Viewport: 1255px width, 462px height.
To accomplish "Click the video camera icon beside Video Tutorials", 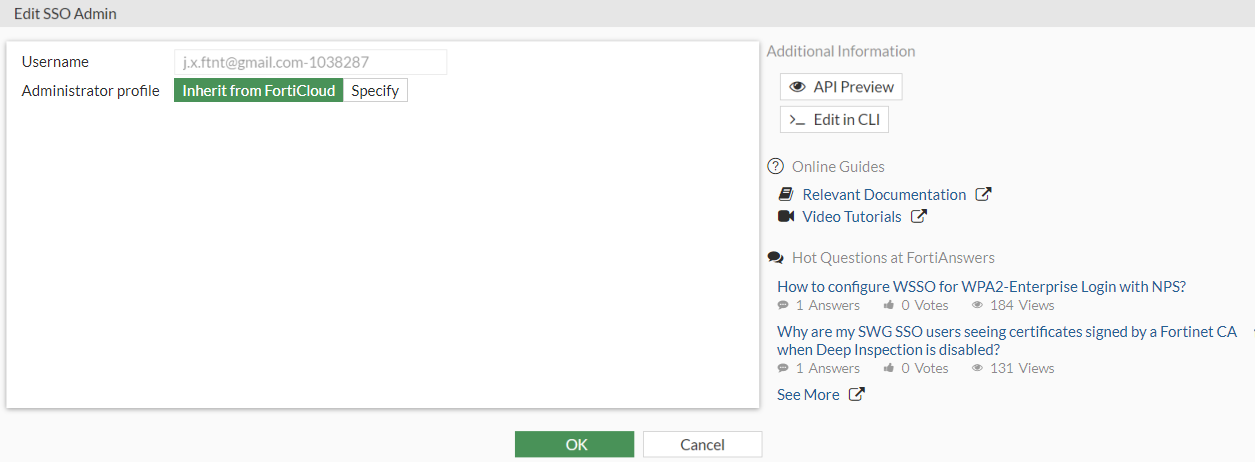I will click(786, 217).
